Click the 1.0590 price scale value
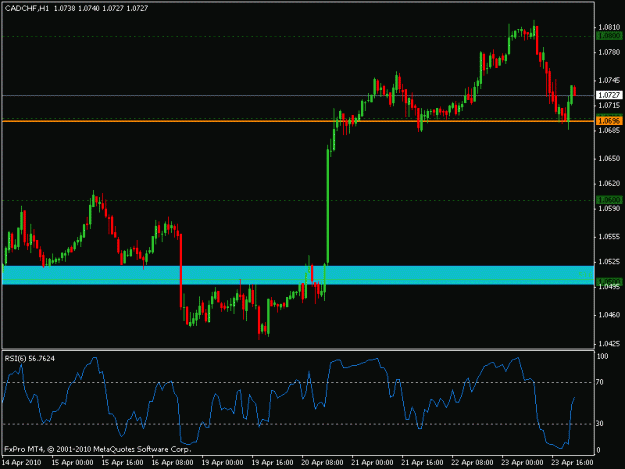Screen dimensions: 625x469 coord(609,208)
